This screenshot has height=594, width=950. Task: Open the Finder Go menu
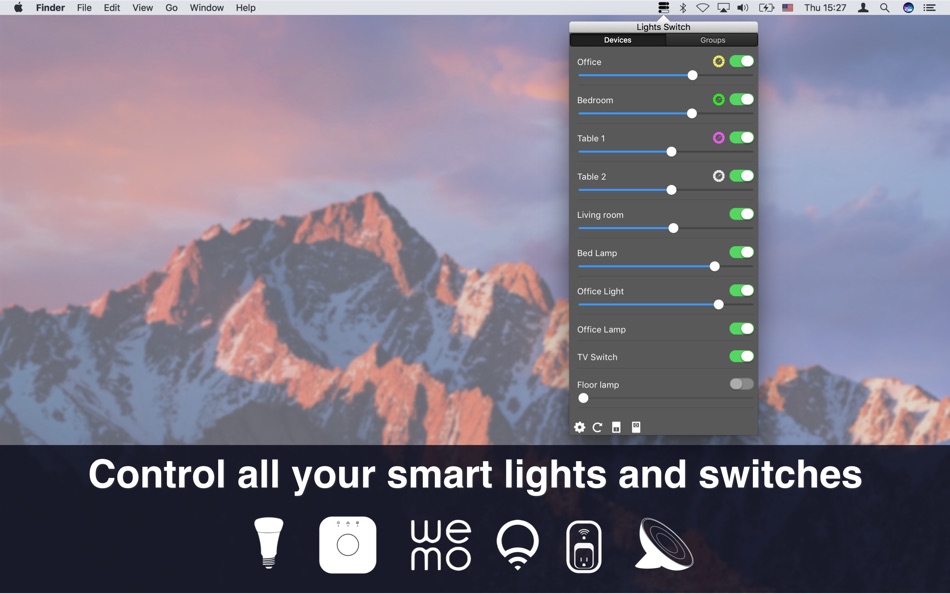pyautogui.click(x=171, y=7)
